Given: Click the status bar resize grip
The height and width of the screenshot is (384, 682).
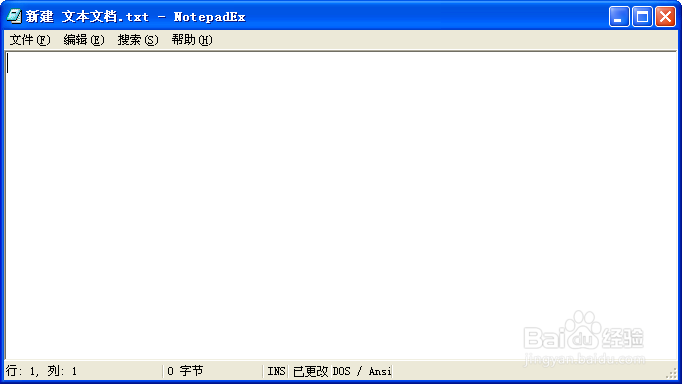Looking at the screenshot, I should (x=672, y=373).
